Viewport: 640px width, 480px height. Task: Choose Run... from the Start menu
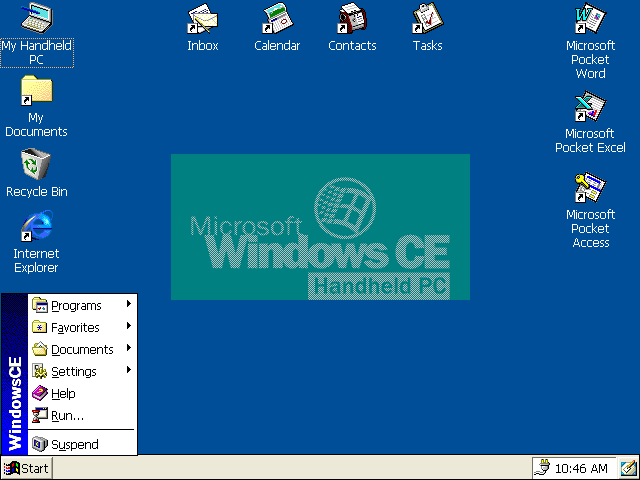click(82, 416)
